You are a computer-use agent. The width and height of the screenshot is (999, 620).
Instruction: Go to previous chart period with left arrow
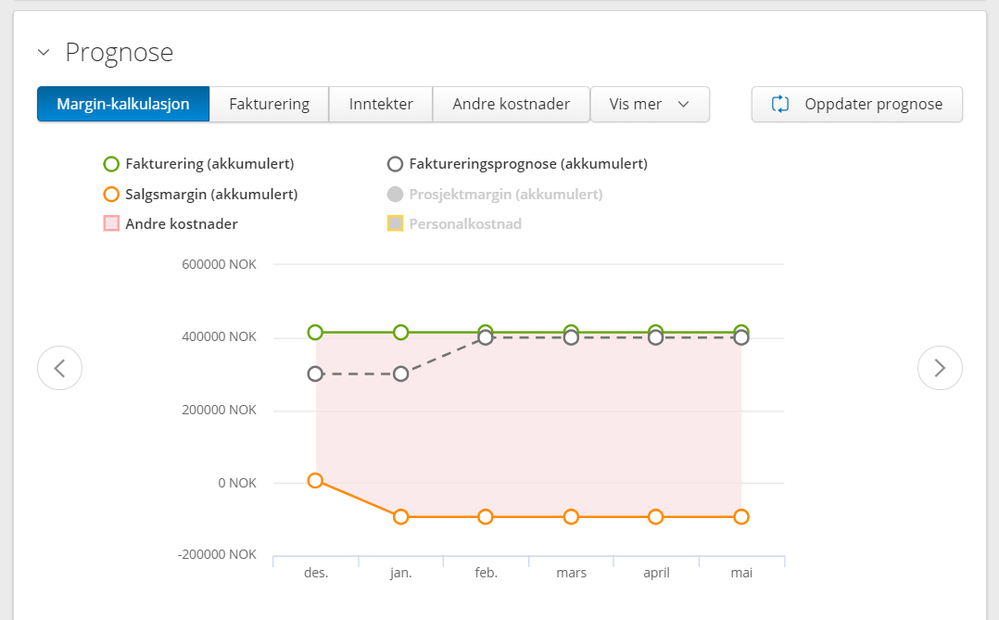pyautogui.click(x=60, y=368)
